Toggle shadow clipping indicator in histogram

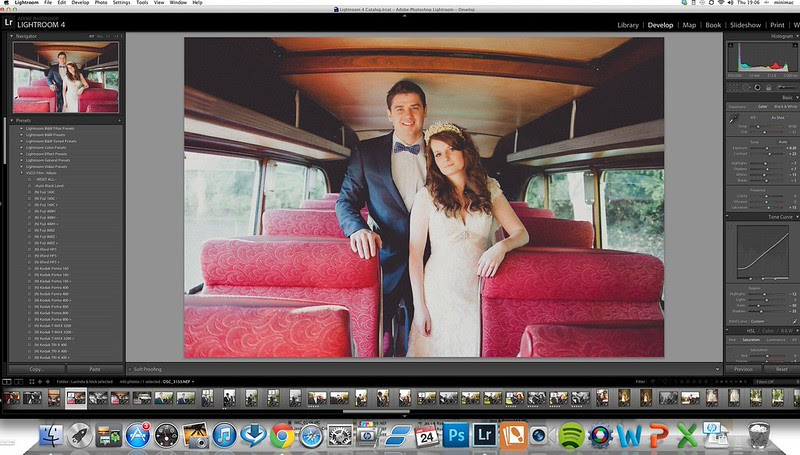tap(730, 45)
